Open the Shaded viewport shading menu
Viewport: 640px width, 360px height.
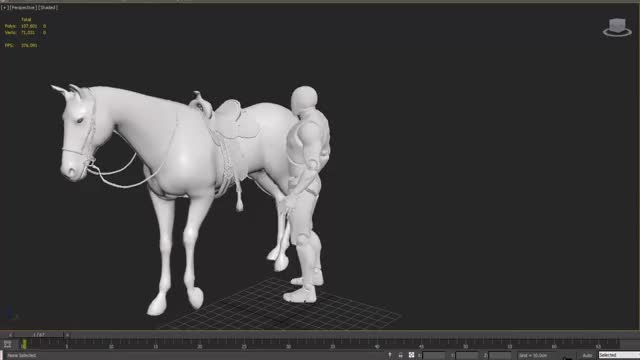click(x=48, y=7)
